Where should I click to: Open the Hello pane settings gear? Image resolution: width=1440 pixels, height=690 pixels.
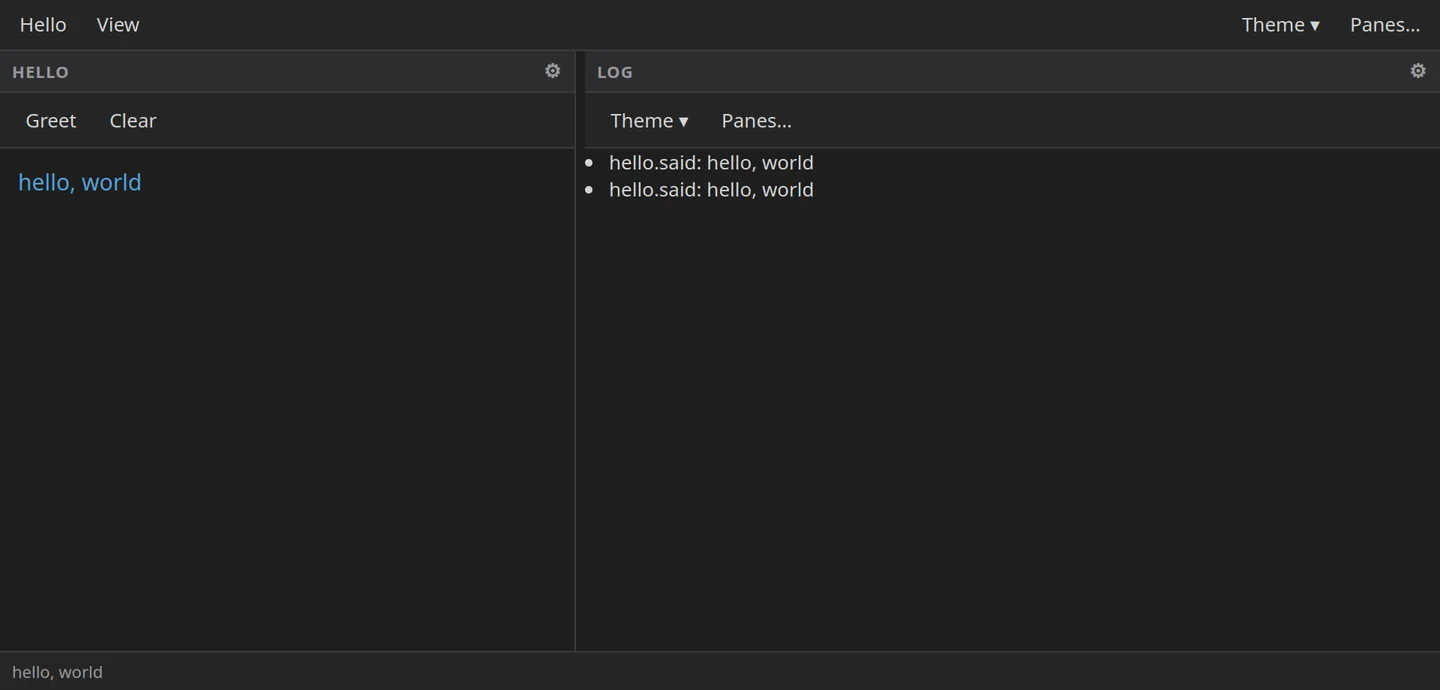coord(552,71)
